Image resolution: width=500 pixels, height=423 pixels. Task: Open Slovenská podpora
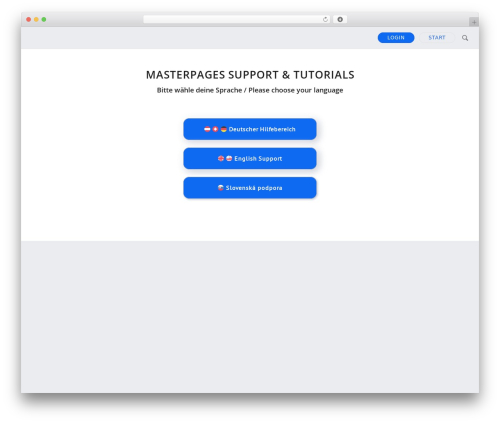(x=250, y=188)
